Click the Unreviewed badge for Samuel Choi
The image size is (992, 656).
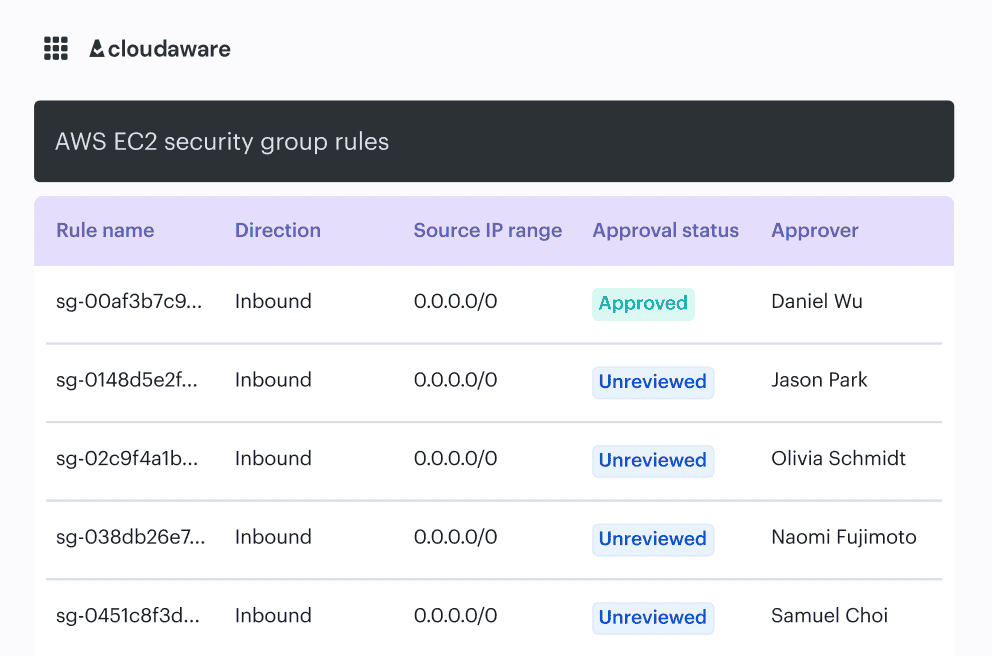pos(653,617)
